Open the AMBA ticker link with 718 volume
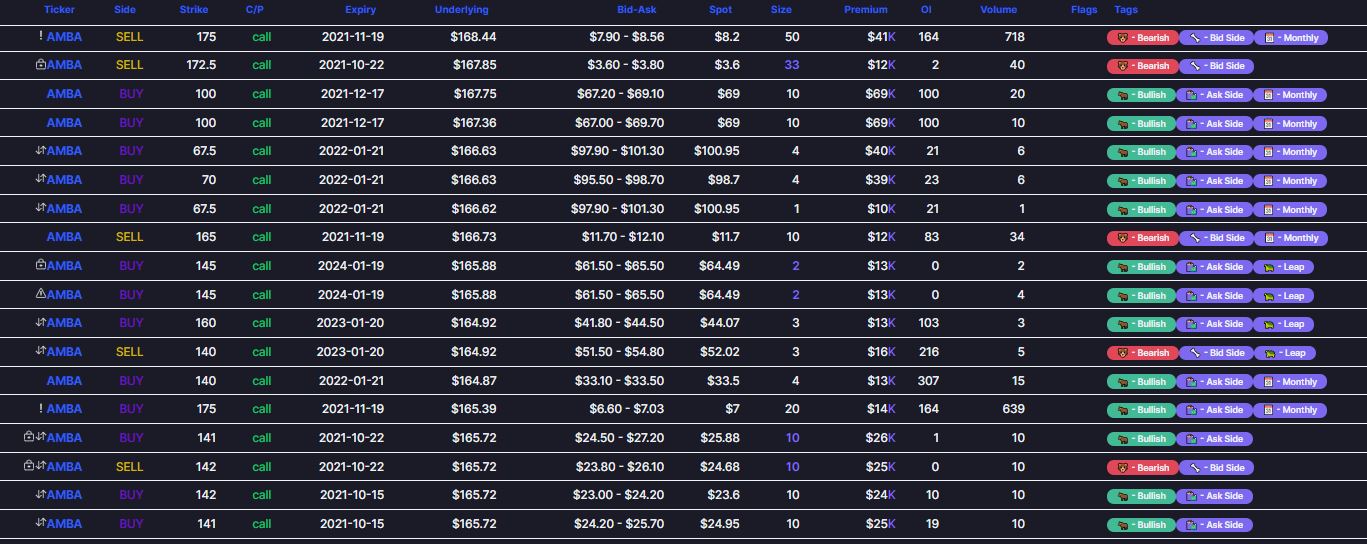Viewport: 1367px width, 544px height. tap(64, 37)
